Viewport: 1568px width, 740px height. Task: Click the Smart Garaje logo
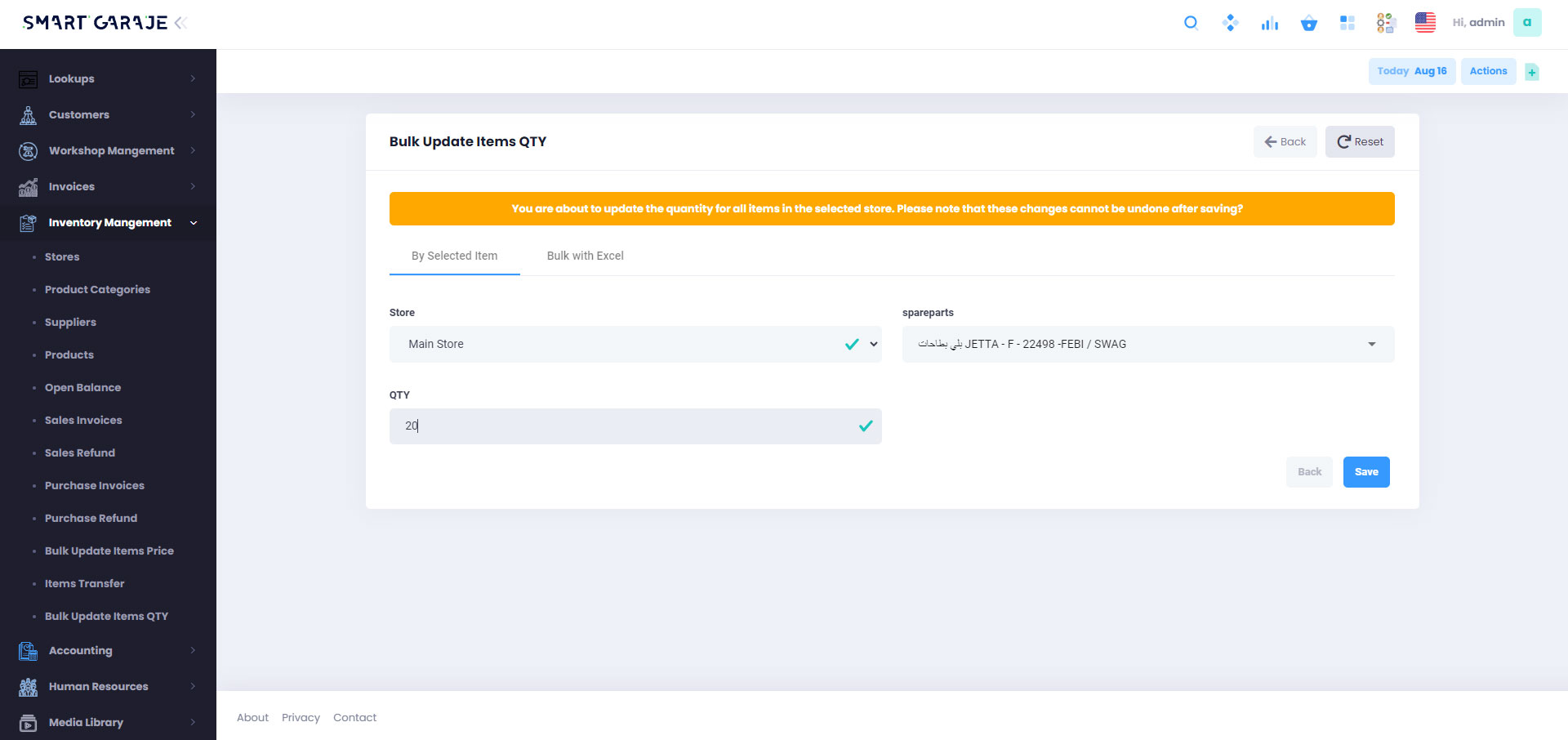95,23
